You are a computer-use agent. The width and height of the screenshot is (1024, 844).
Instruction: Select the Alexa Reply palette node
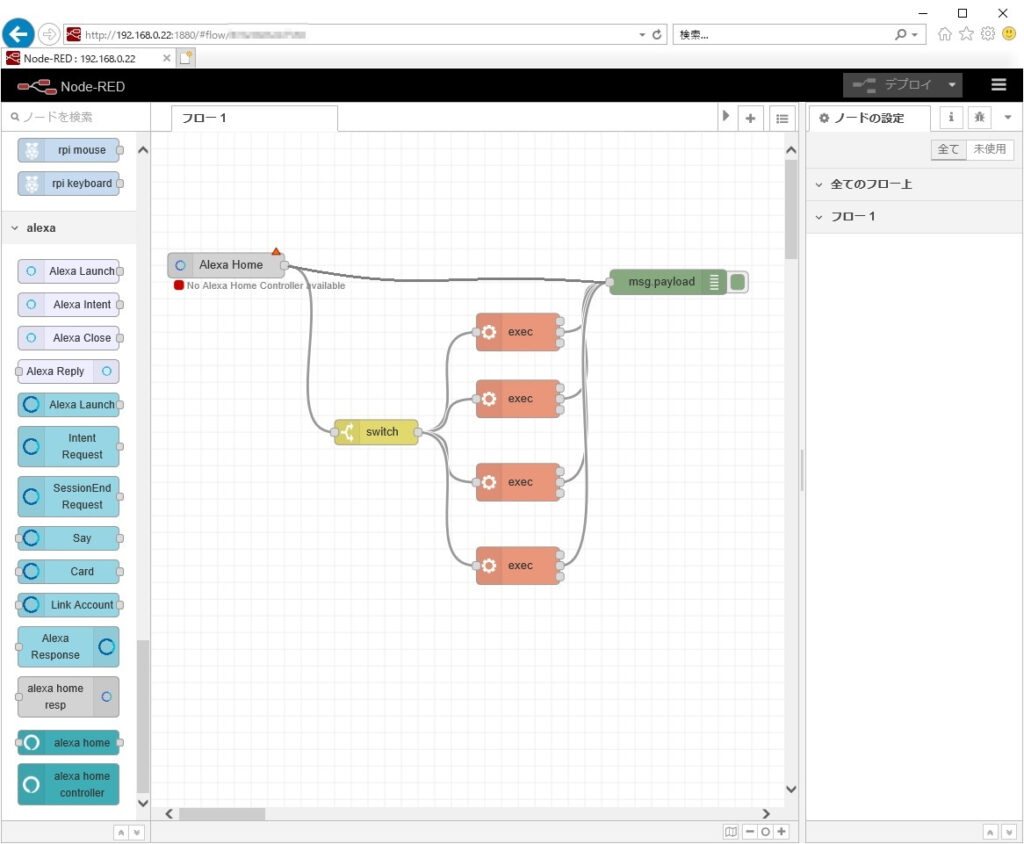tap(69, 371)
